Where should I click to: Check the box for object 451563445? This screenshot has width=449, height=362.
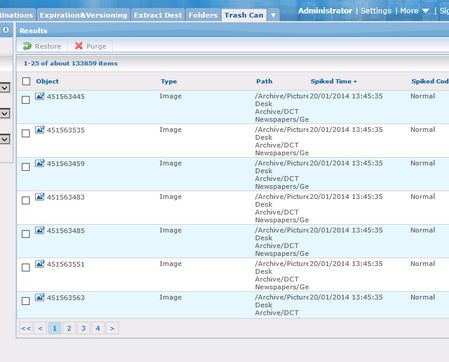(x=26, y=100)
